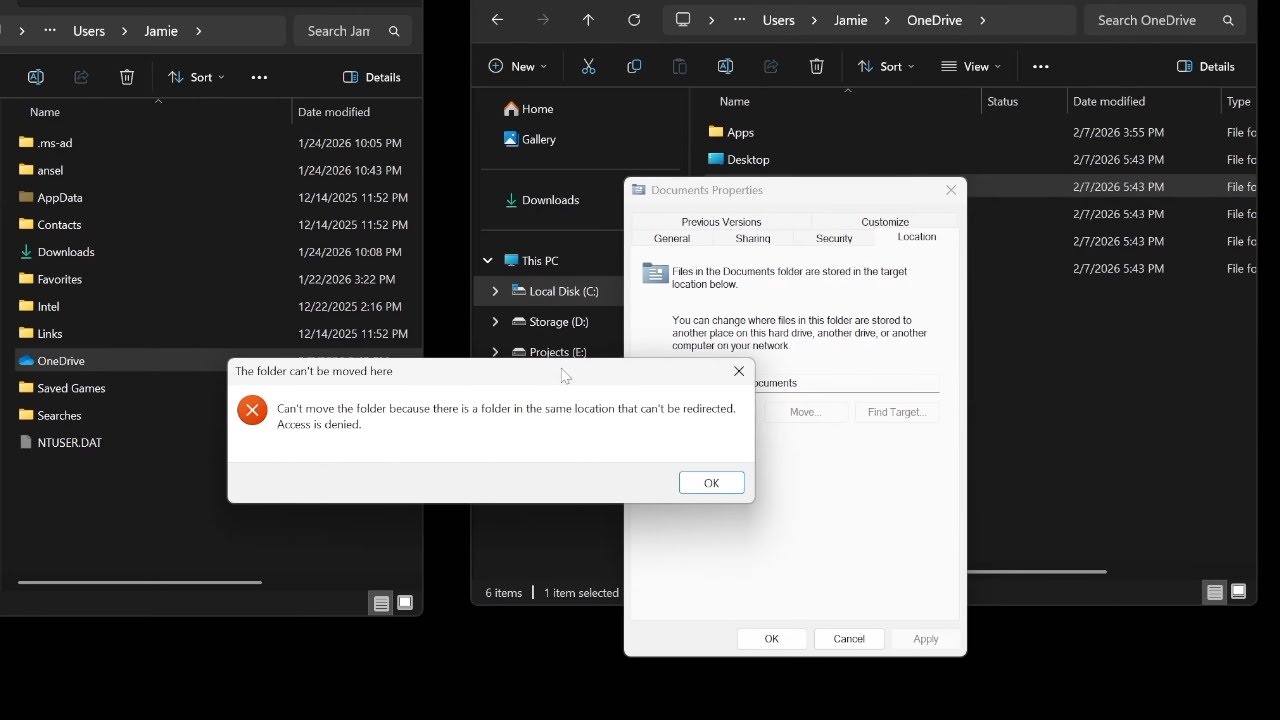1280x720 pixels.
Task: Open the Sharing tab in Documents Properties
Action: click(753, 238)
